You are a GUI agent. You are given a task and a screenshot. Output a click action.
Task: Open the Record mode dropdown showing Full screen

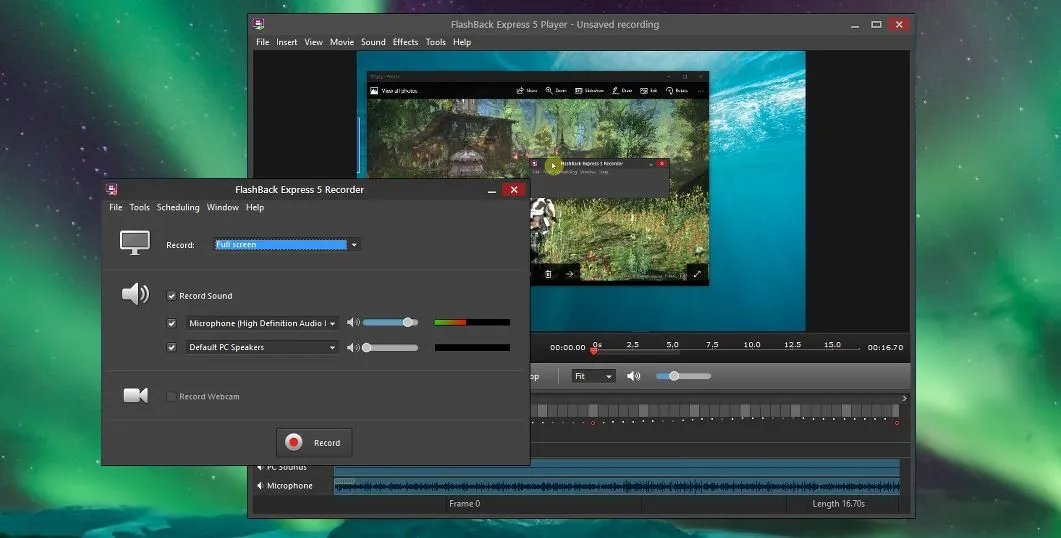point(287,244)
